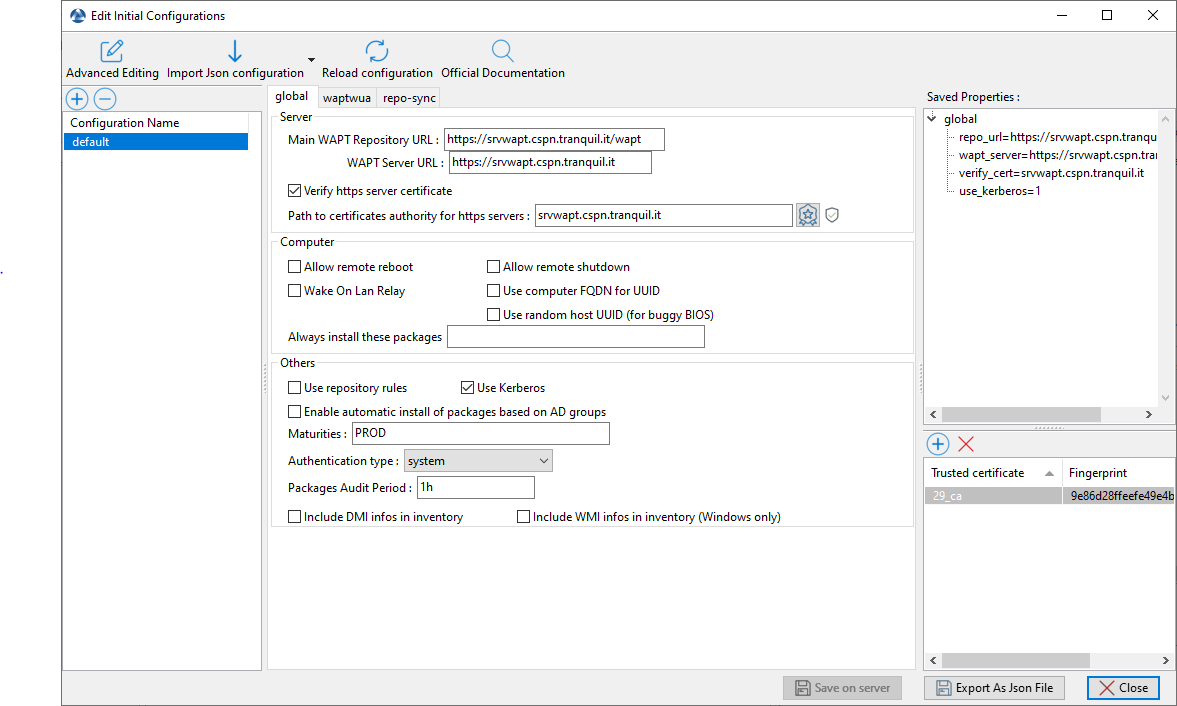The height and width of the screenshot is (706, 1177).
Task: Enable automatic install based on AD groups
Action: coord(294,412)
